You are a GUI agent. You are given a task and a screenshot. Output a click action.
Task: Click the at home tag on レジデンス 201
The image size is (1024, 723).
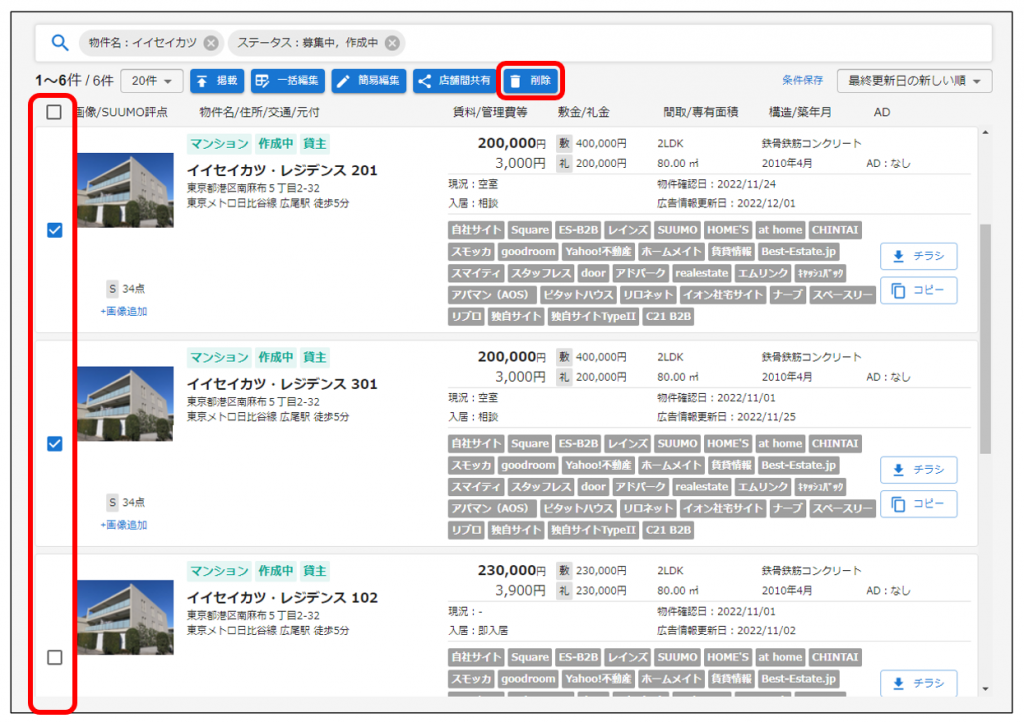pos(780,230)
